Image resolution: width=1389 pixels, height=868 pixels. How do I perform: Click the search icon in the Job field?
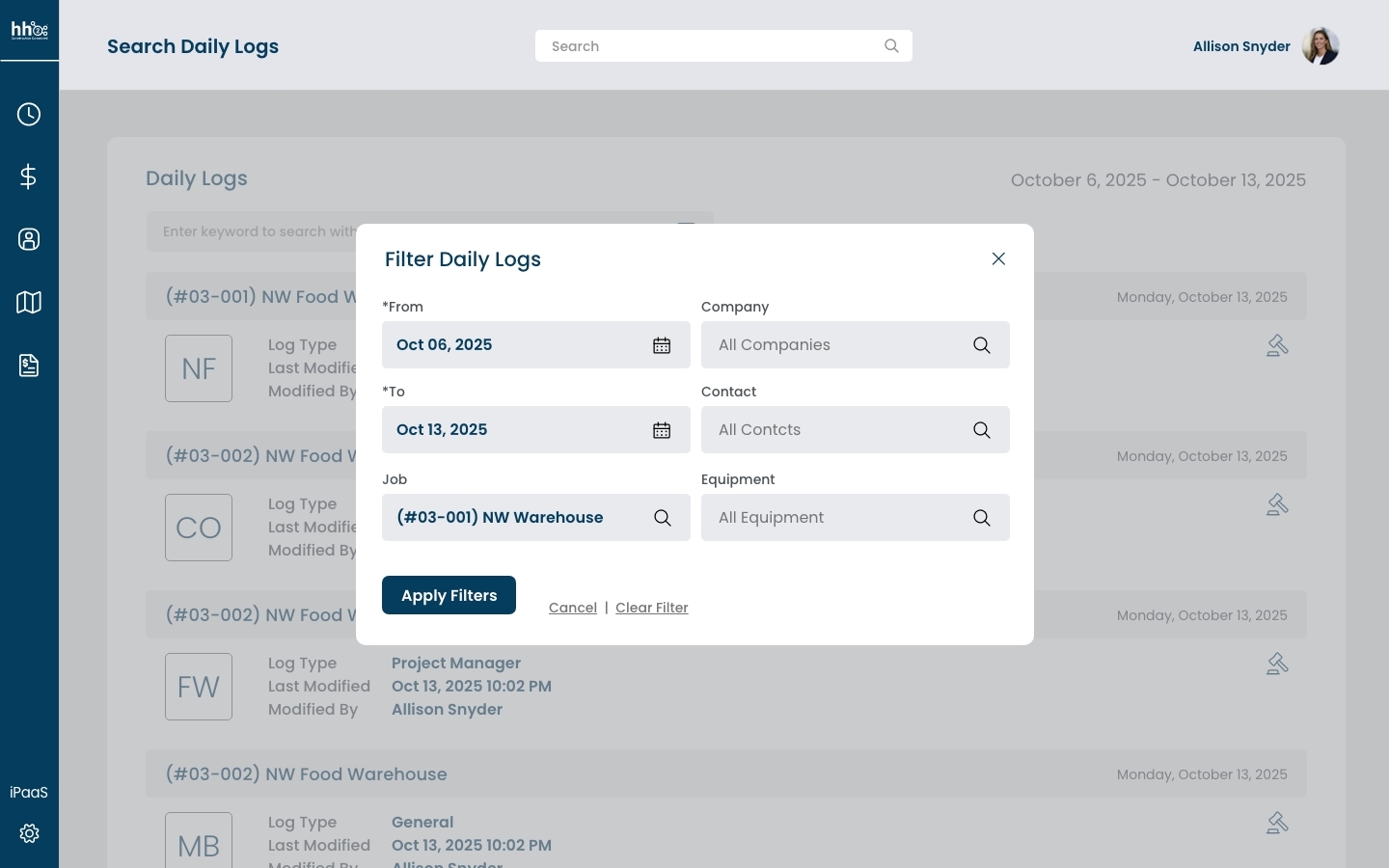click(663, 518)
